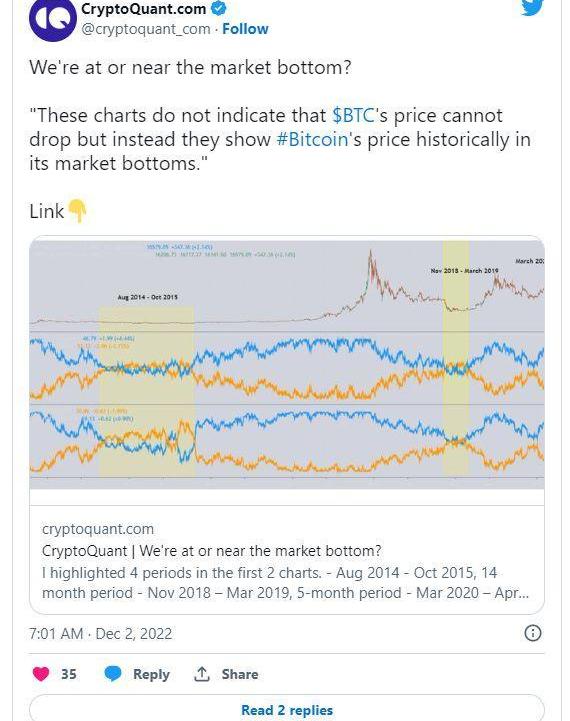The height and width of the screenshot is (721, 570).
Task: Click the 35 likes count
Action: 69,674
